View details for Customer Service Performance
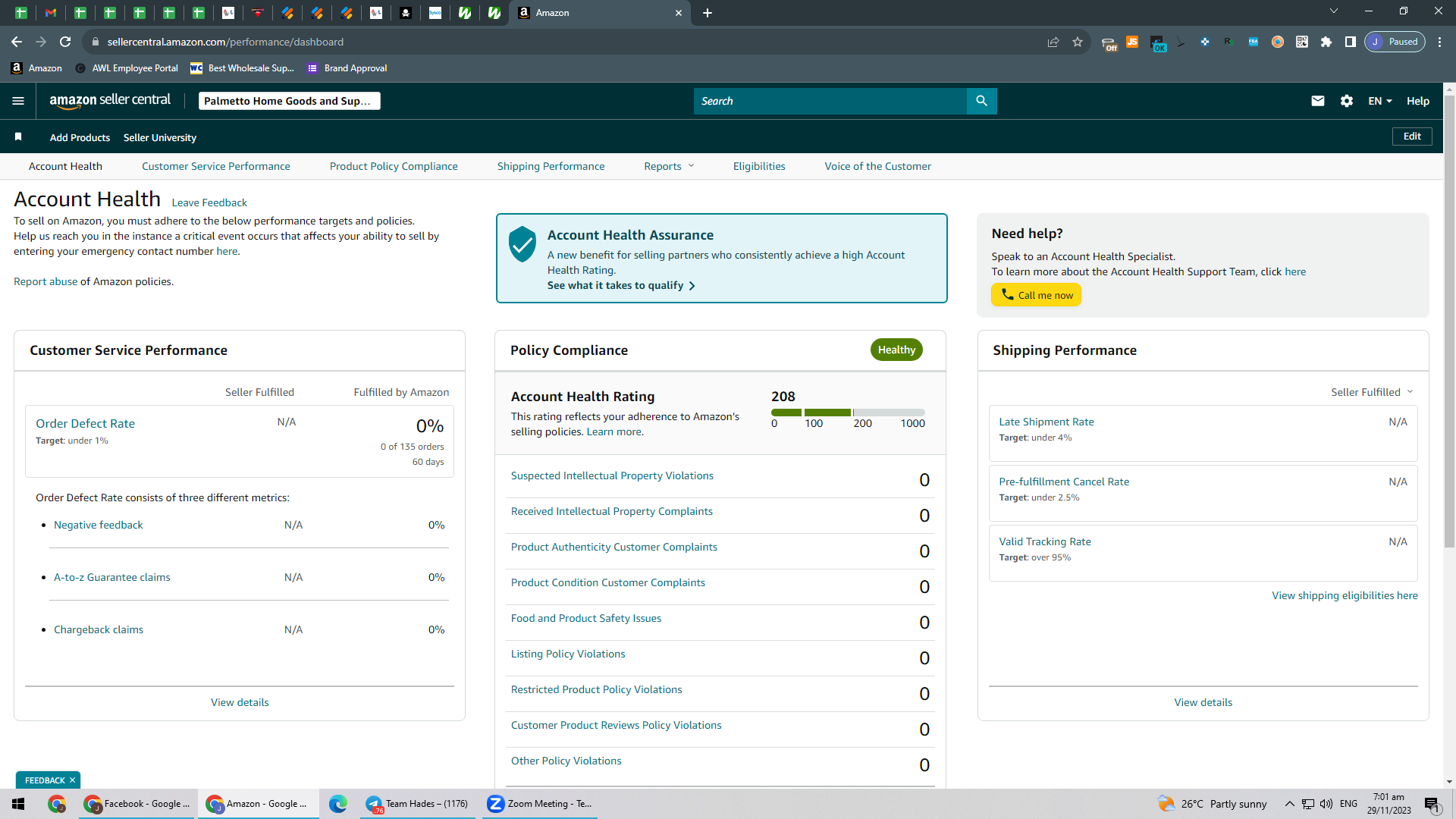Screen dimensions: 1456x819 240,703
